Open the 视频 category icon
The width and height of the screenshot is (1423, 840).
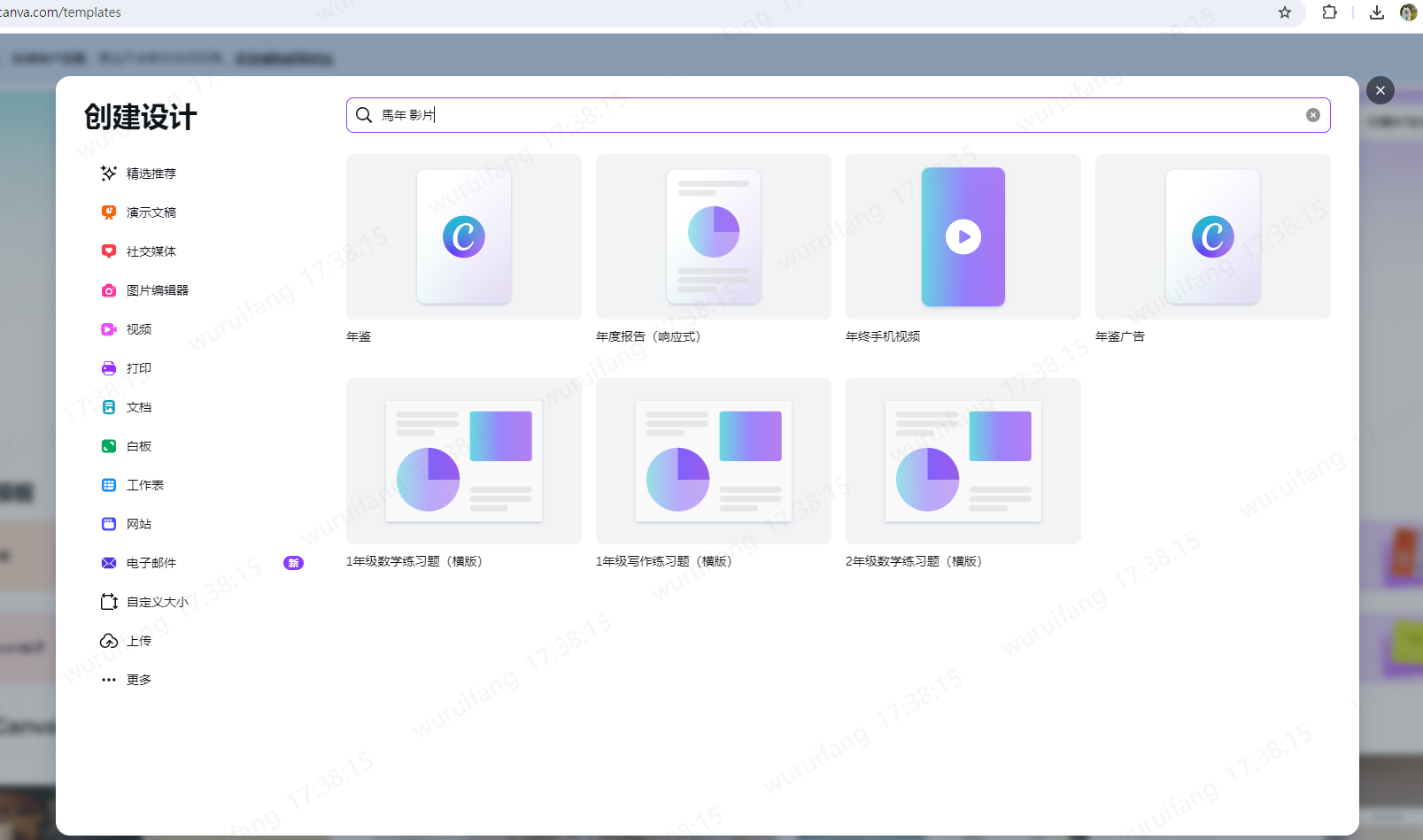108,328
